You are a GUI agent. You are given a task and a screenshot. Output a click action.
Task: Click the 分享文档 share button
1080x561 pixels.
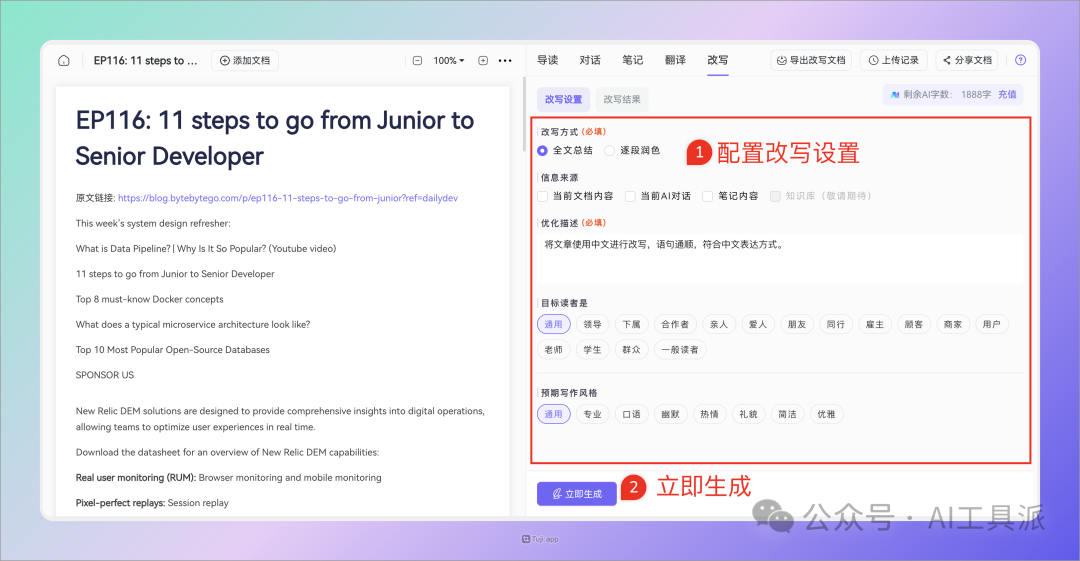pos(967,61)
